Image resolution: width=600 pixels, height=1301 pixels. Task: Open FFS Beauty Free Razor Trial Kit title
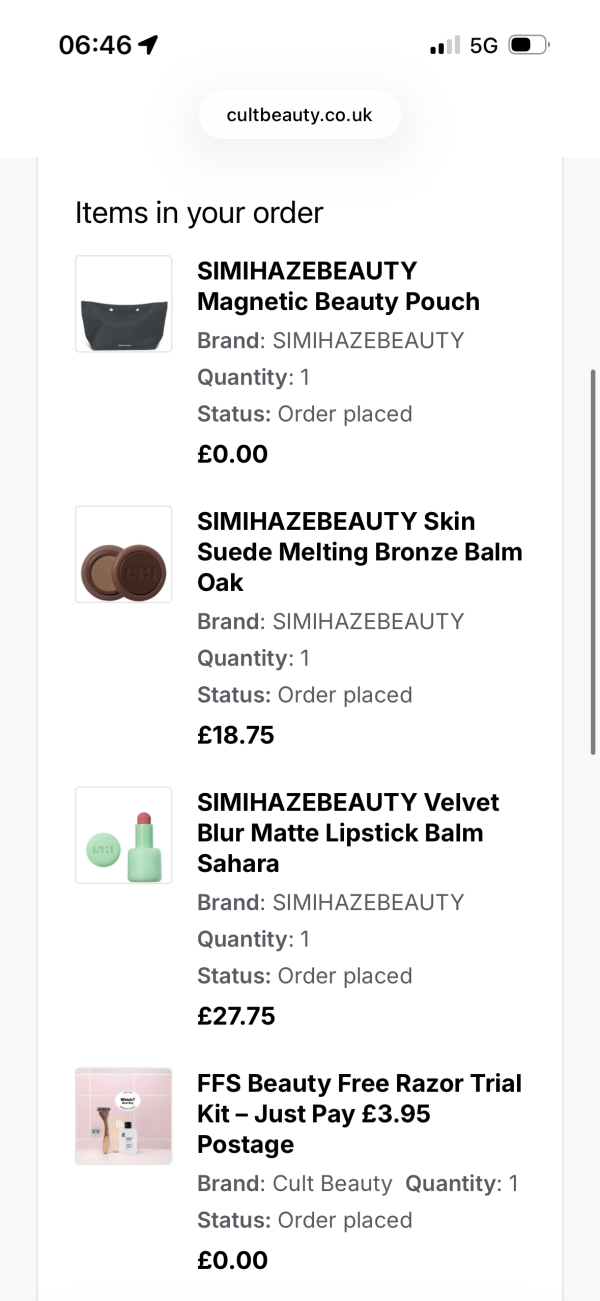[x=359, y=1113]
